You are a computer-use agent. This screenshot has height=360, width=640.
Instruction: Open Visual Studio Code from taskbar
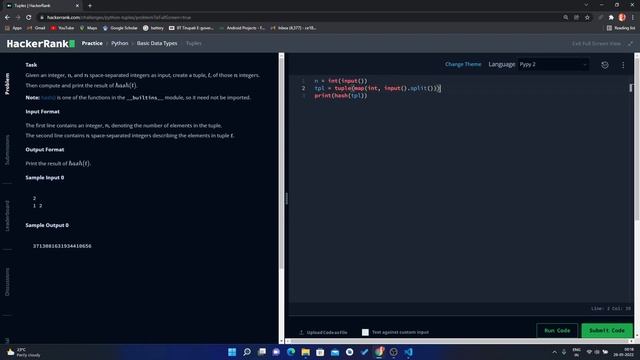[408, 352]
